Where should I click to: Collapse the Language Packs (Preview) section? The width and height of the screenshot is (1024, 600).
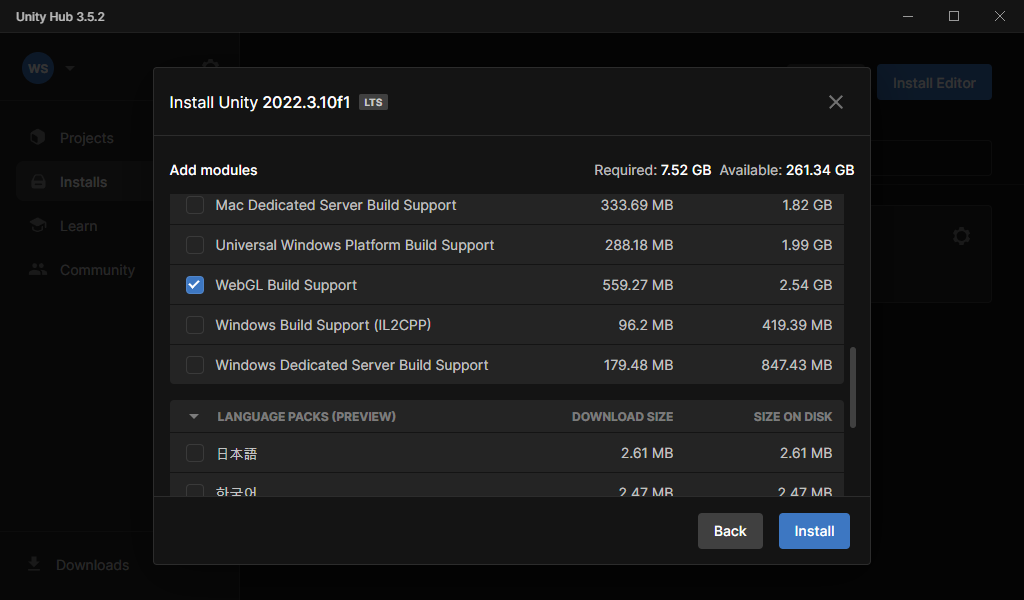click(x=194, y=417)
